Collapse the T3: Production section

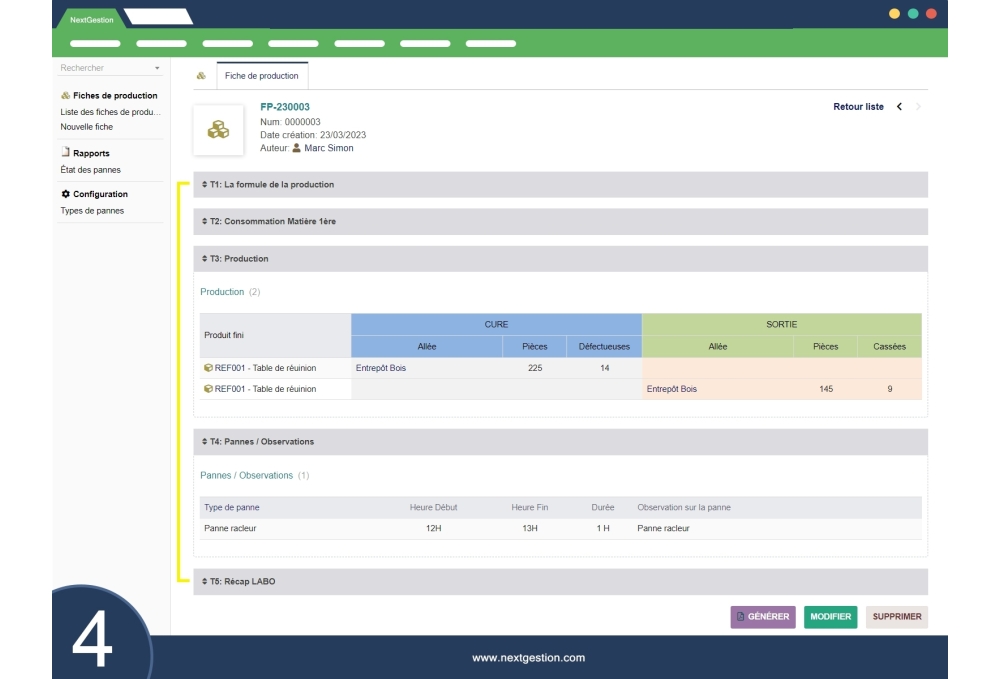tap(236, 259)
